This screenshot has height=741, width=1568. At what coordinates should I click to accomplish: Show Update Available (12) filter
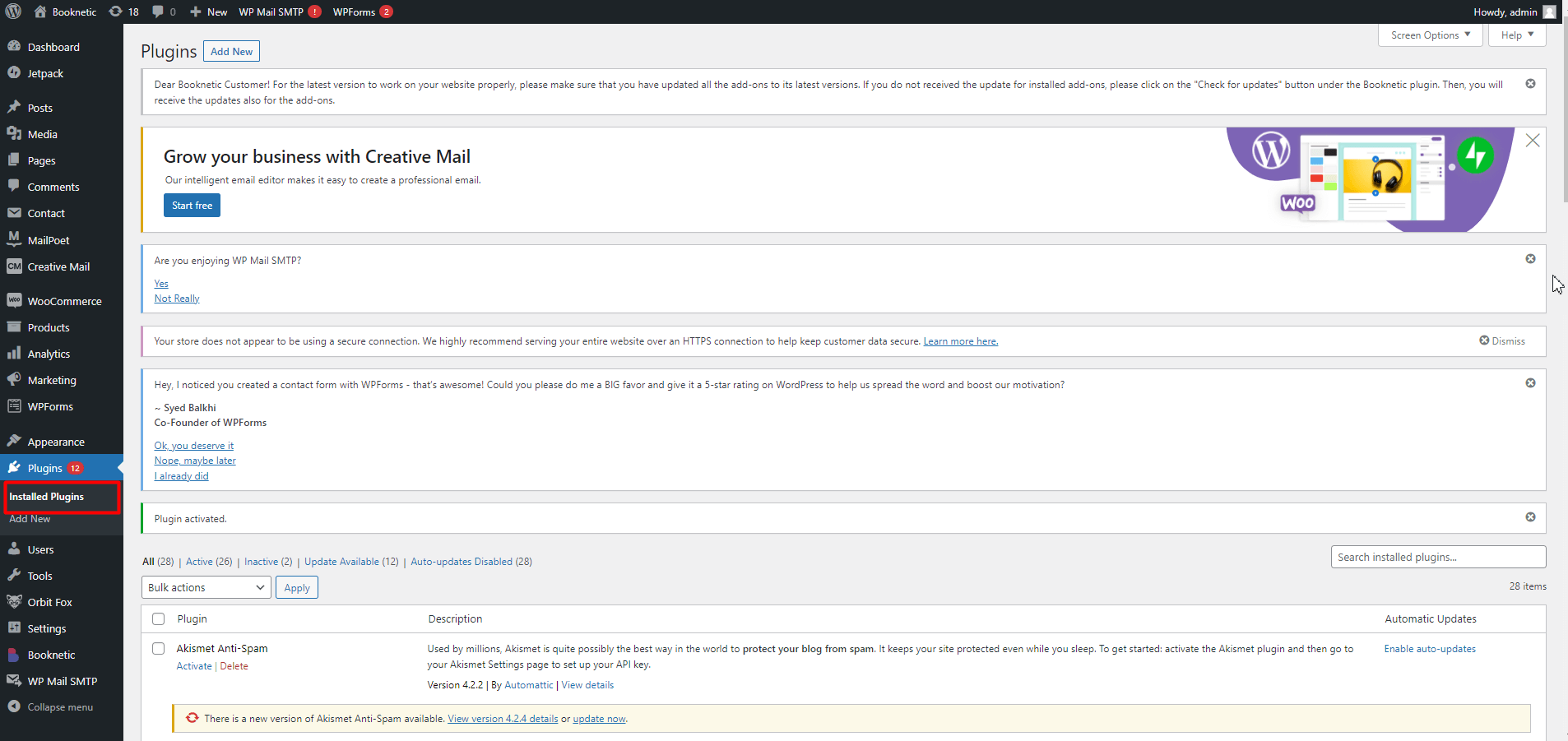tap(351, 562)
